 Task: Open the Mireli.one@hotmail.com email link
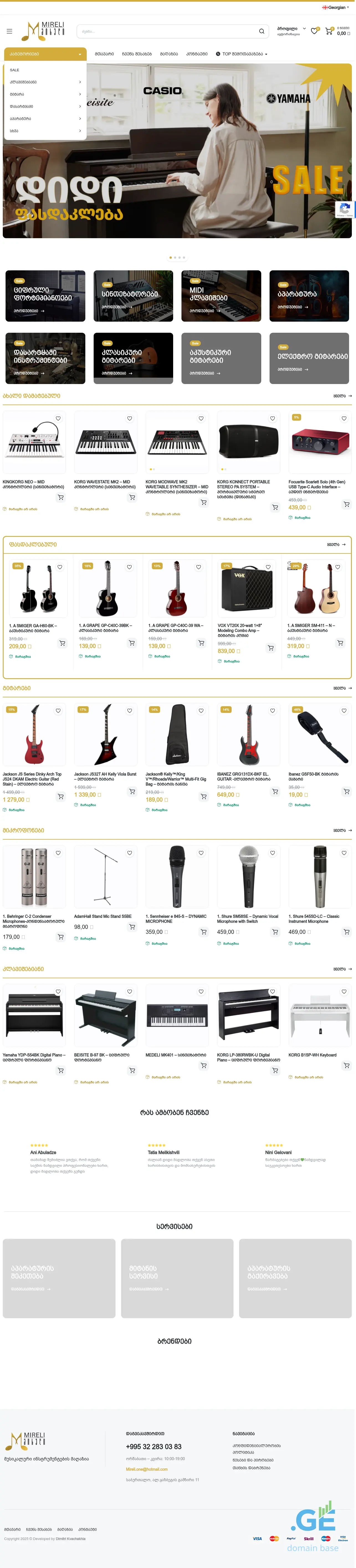(x=147, y=1469)
